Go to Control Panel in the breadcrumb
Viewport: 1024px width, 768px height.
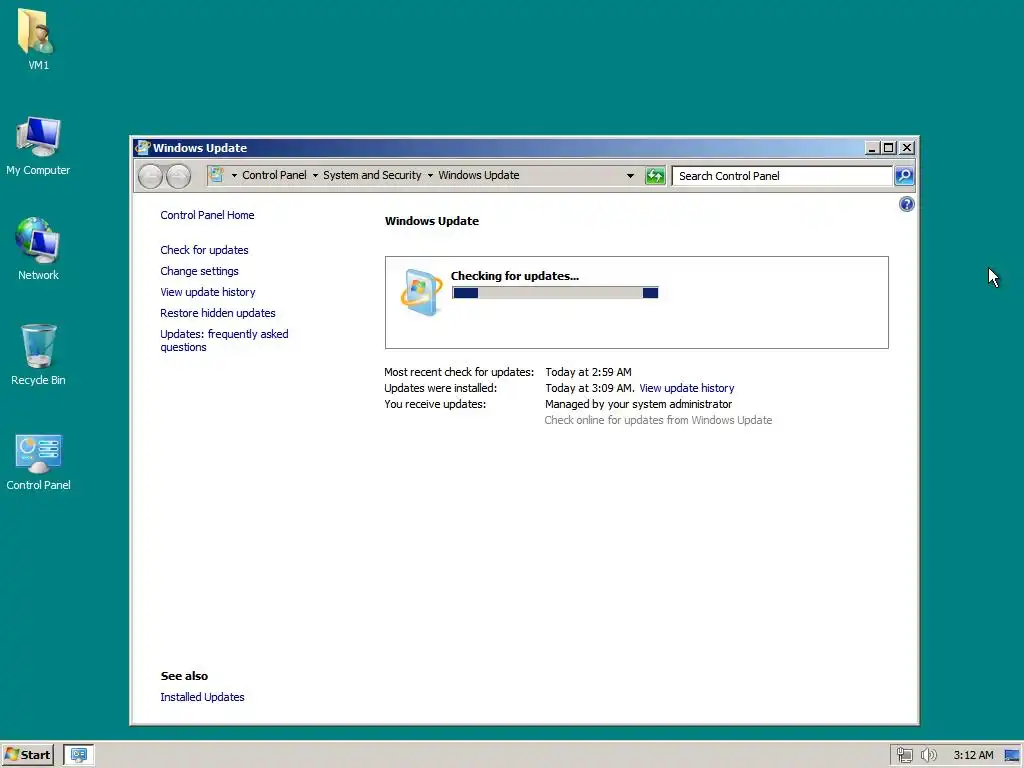click(274, 175)
